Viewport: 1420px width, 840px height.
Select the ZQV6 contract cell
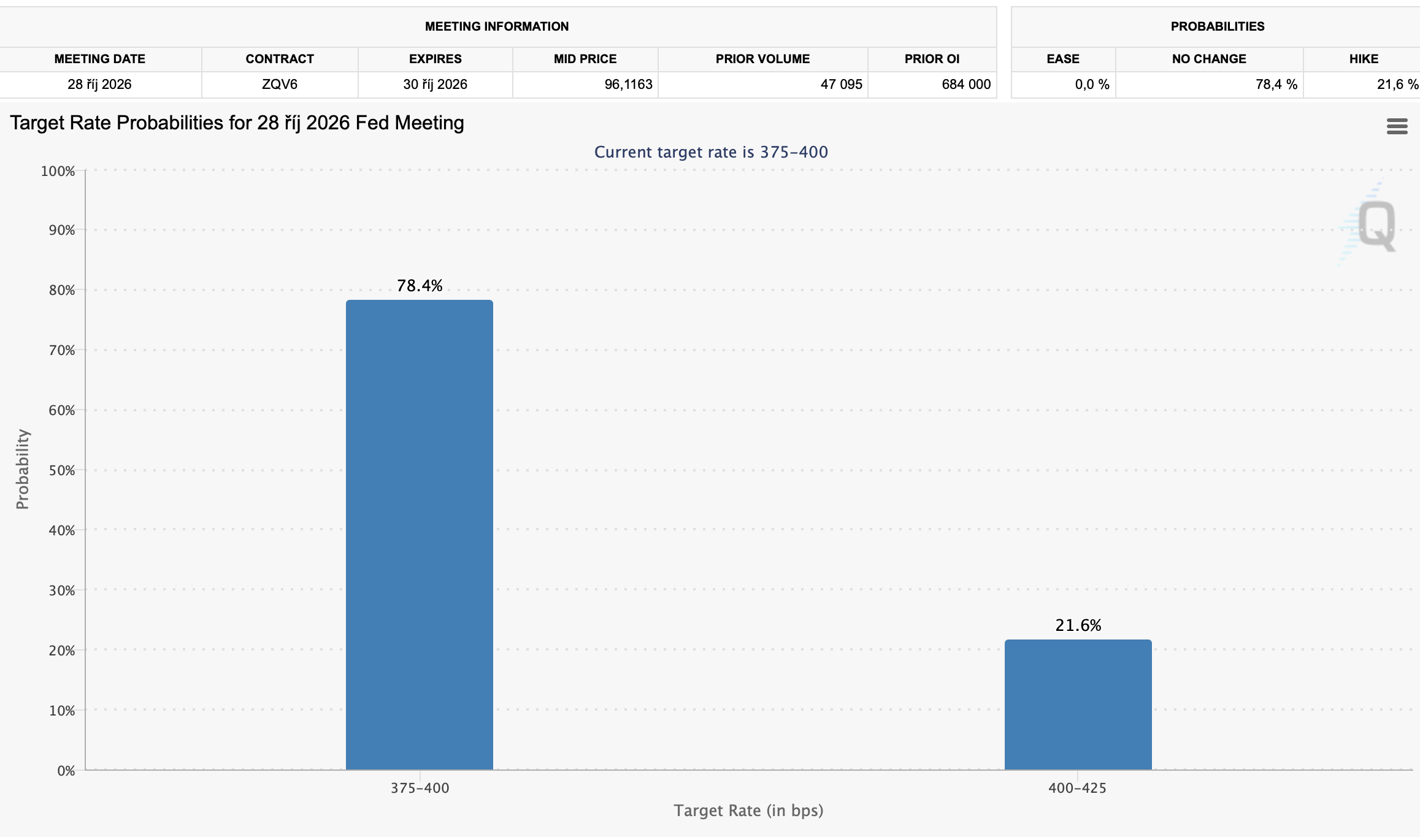280,85
